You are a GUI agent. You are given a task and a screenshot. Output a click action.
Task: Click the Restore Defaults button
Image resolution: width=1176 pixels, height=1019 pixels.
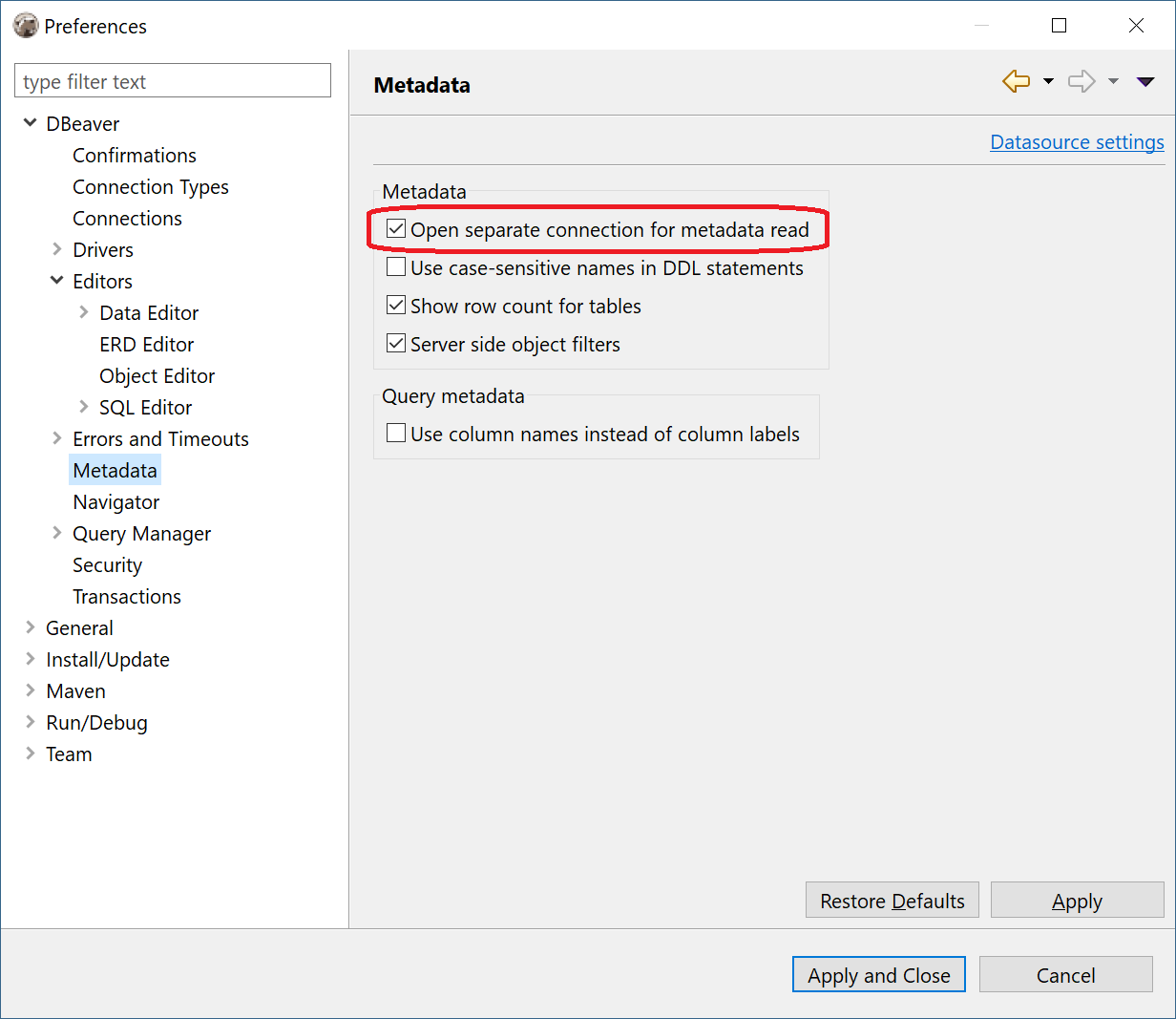point(892,901)
